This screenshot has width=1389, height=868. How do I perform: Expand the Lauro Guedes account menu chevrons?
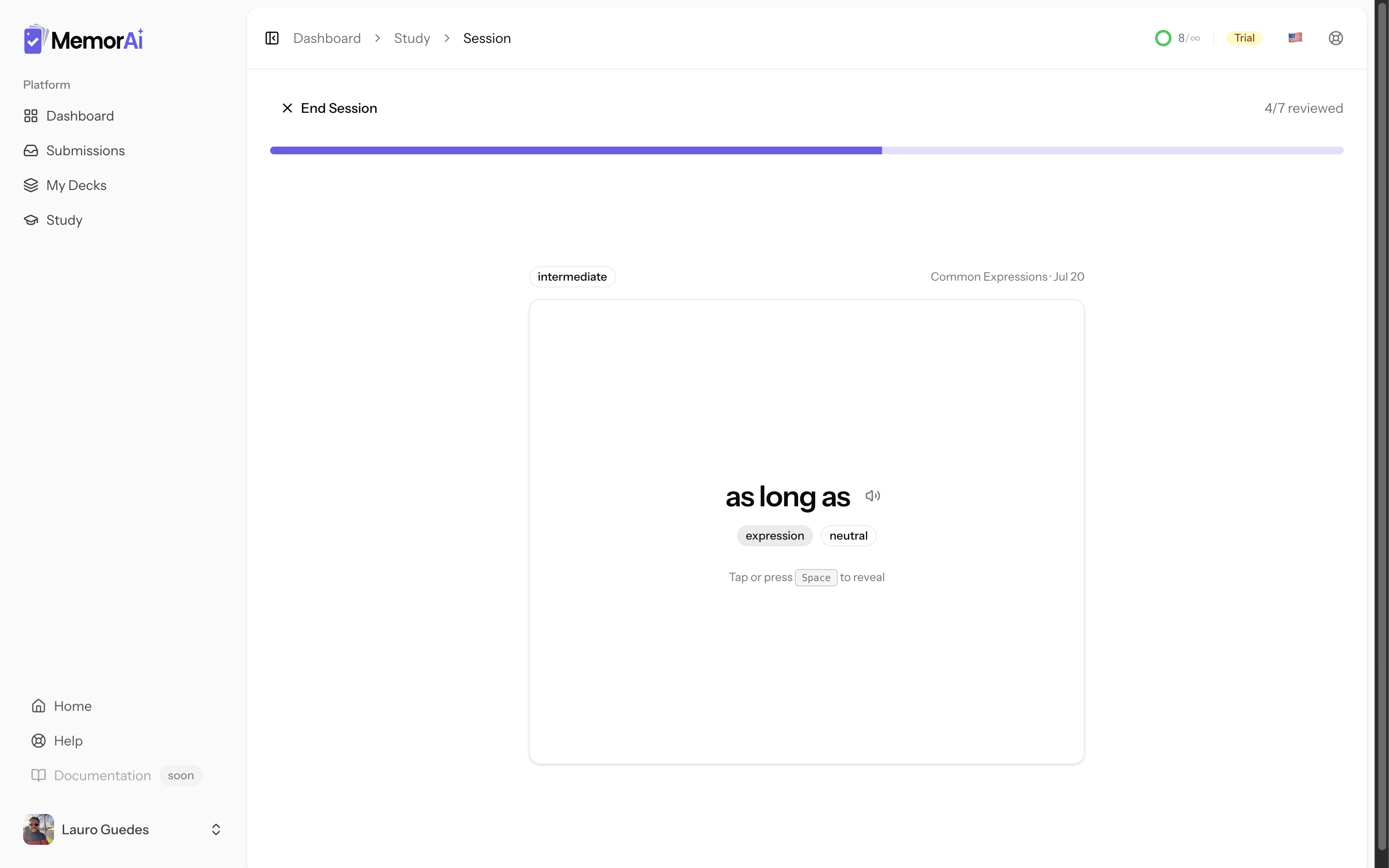pos(216,829)
